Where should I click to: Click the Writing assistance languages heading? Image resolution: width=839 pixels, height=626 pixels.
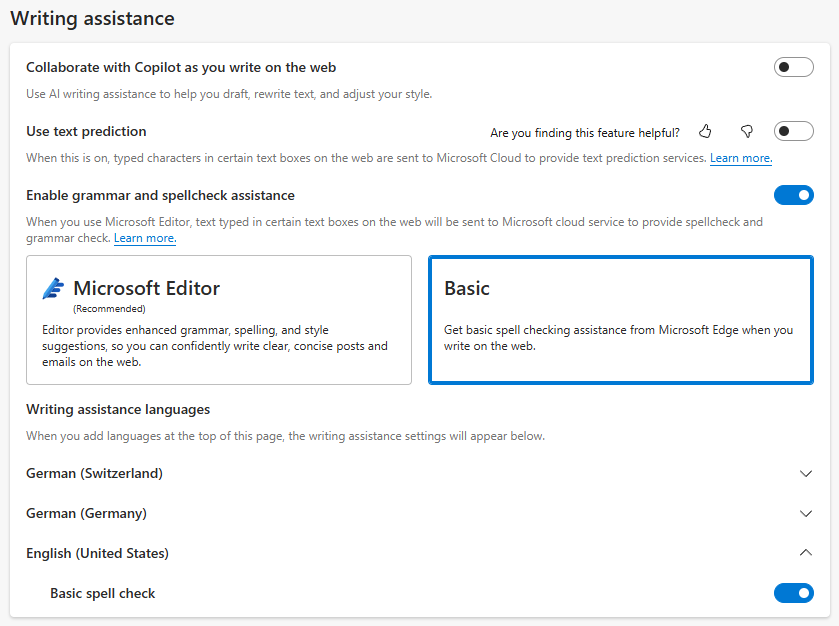click(x=118, y=409)
